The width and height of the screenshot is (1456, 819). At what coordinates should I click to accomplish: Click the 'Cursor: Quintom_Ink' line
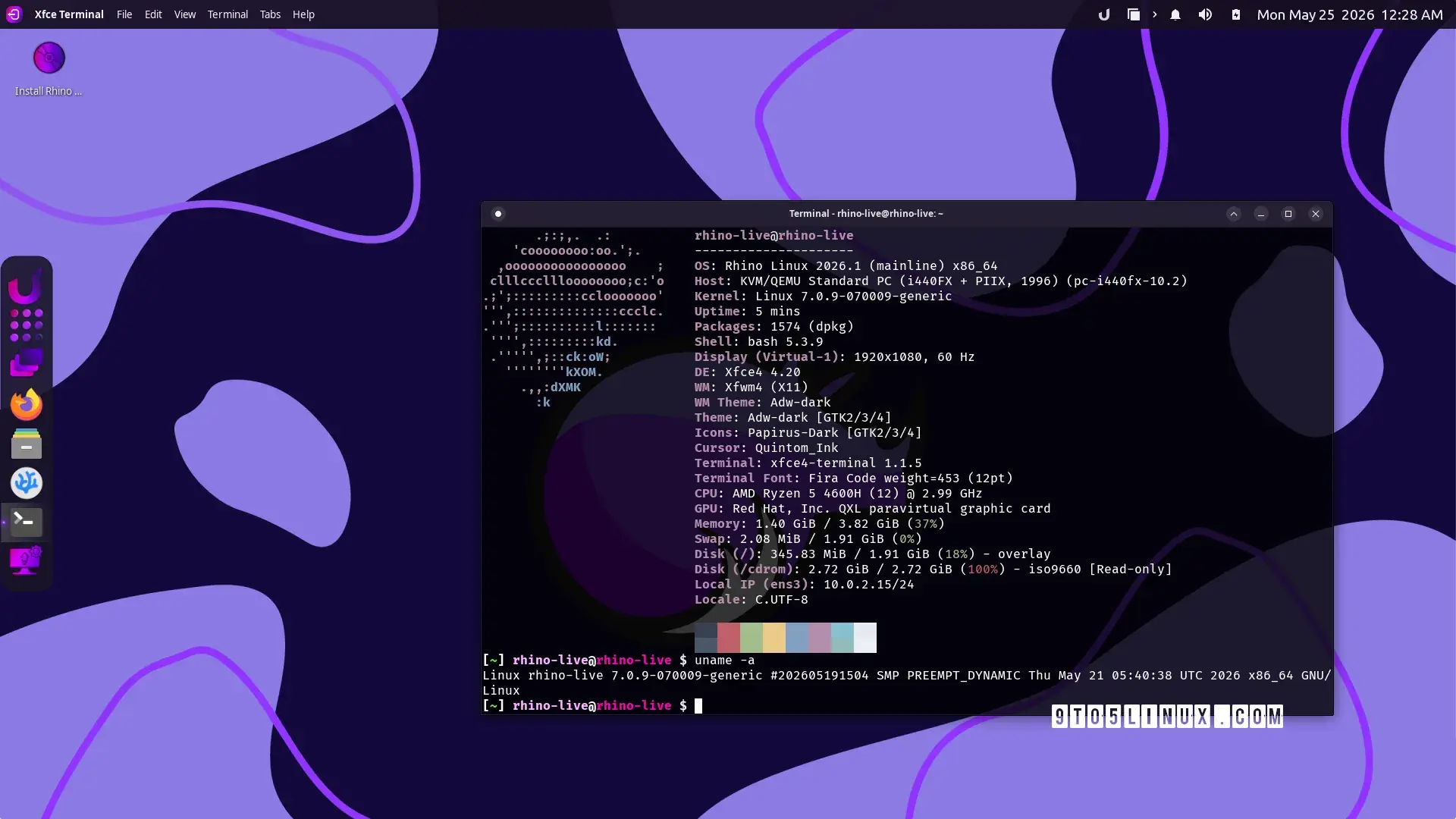coord(766,448)
